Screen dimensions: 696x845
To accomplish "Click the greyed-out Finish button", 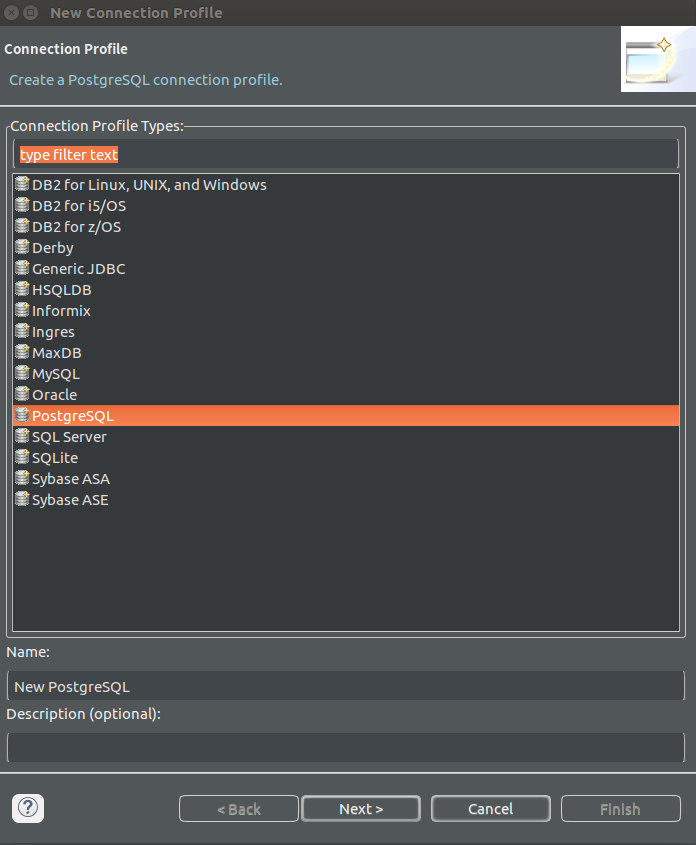I will coord(621,809).
